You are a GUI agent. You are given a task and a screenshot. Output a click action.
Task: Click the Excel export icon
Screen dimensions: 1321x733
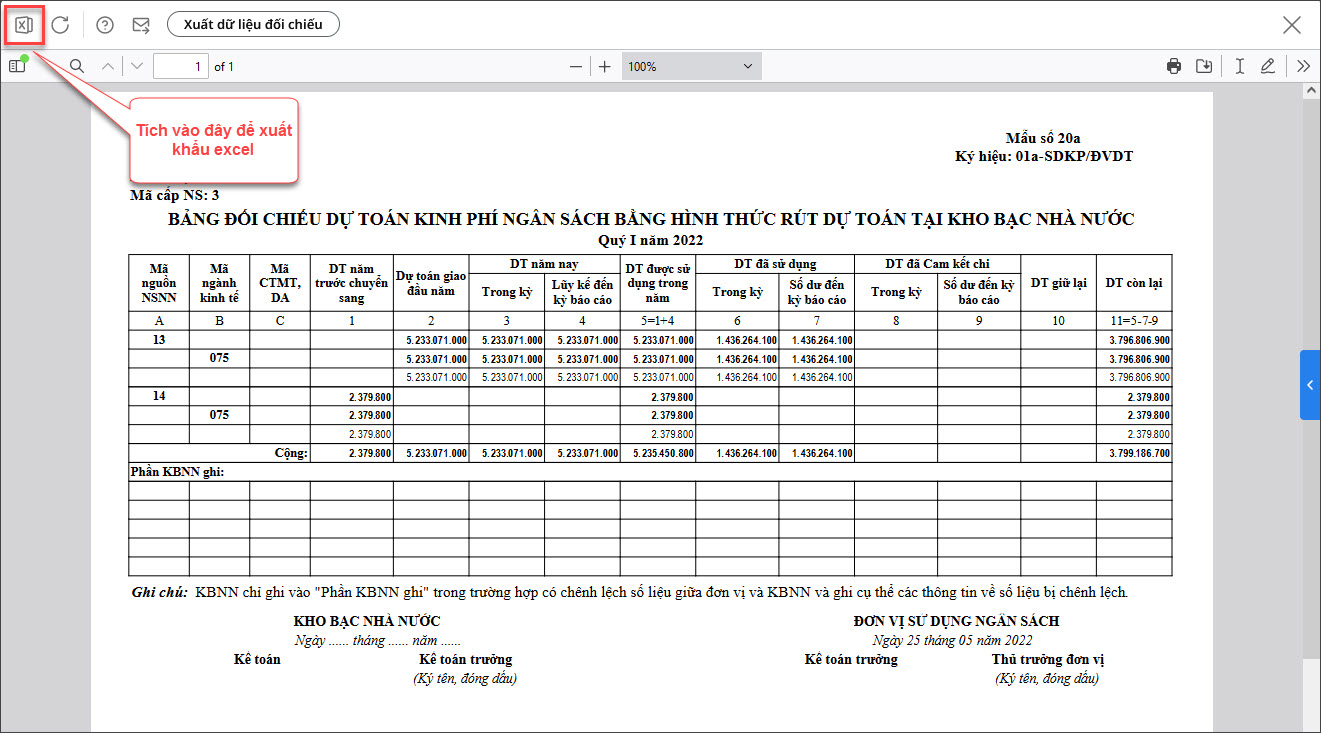[24, 25]
